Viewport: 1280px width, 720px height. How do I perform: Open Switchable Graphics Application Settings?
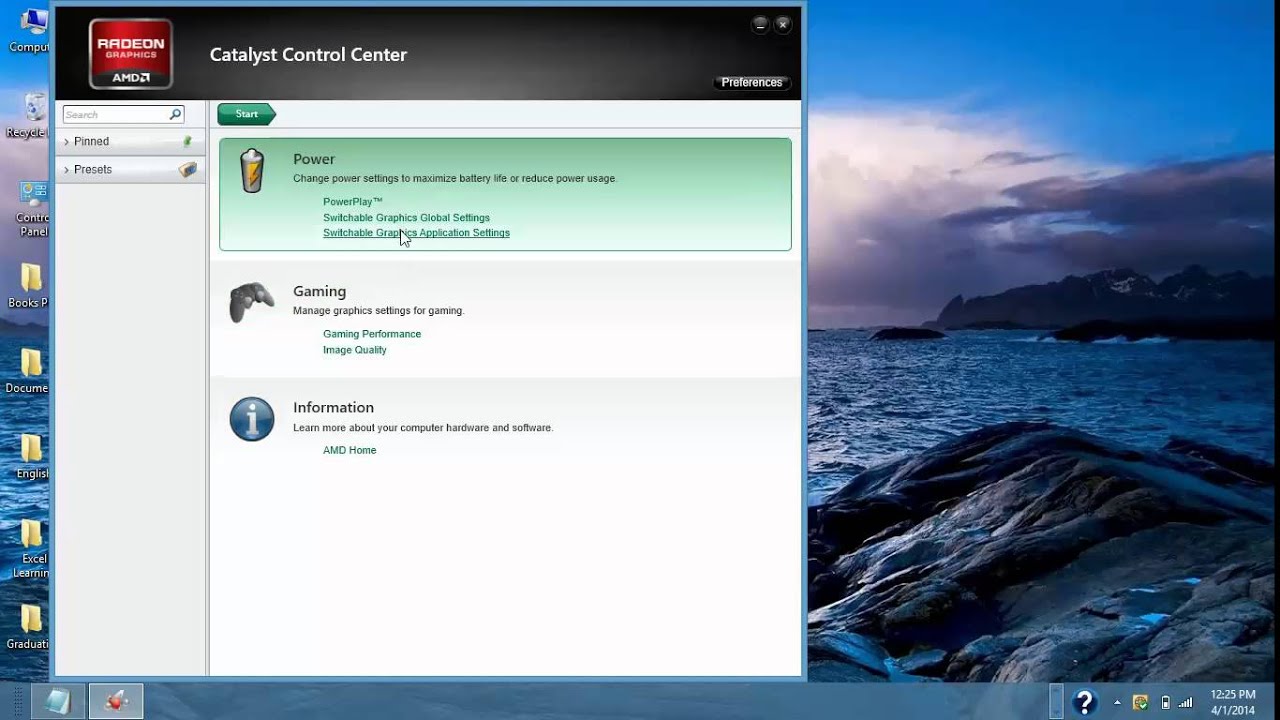(x=416, y=233)
